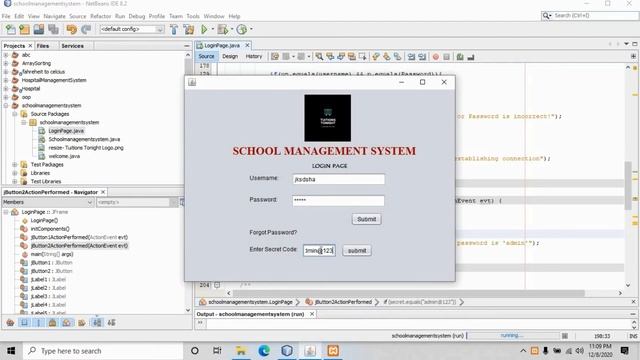The image size is (640, 360).
Task: Click the editor horizontal scrollbar
Action: click(408, 293)
